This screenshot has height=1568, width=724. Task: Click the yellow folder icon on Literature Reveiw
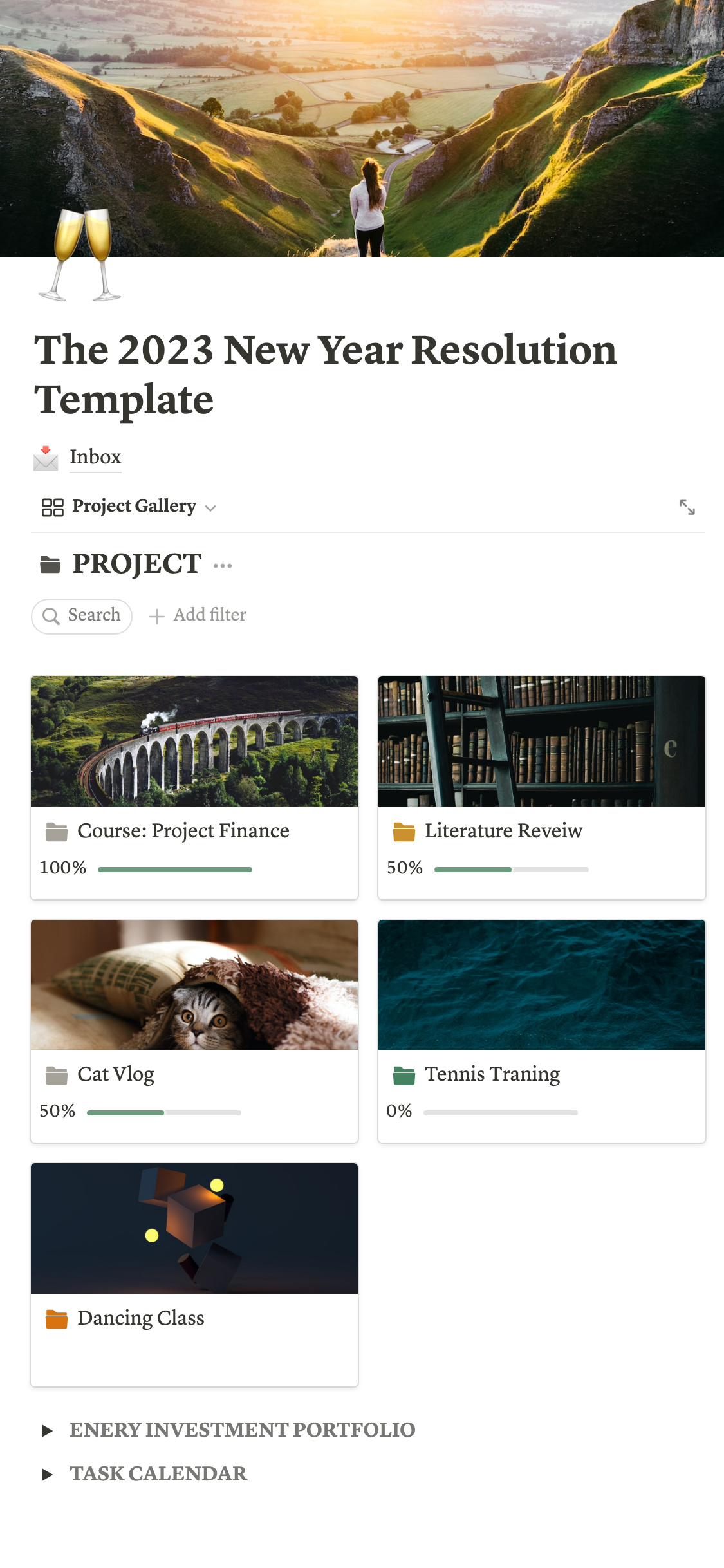pos(404,832)
